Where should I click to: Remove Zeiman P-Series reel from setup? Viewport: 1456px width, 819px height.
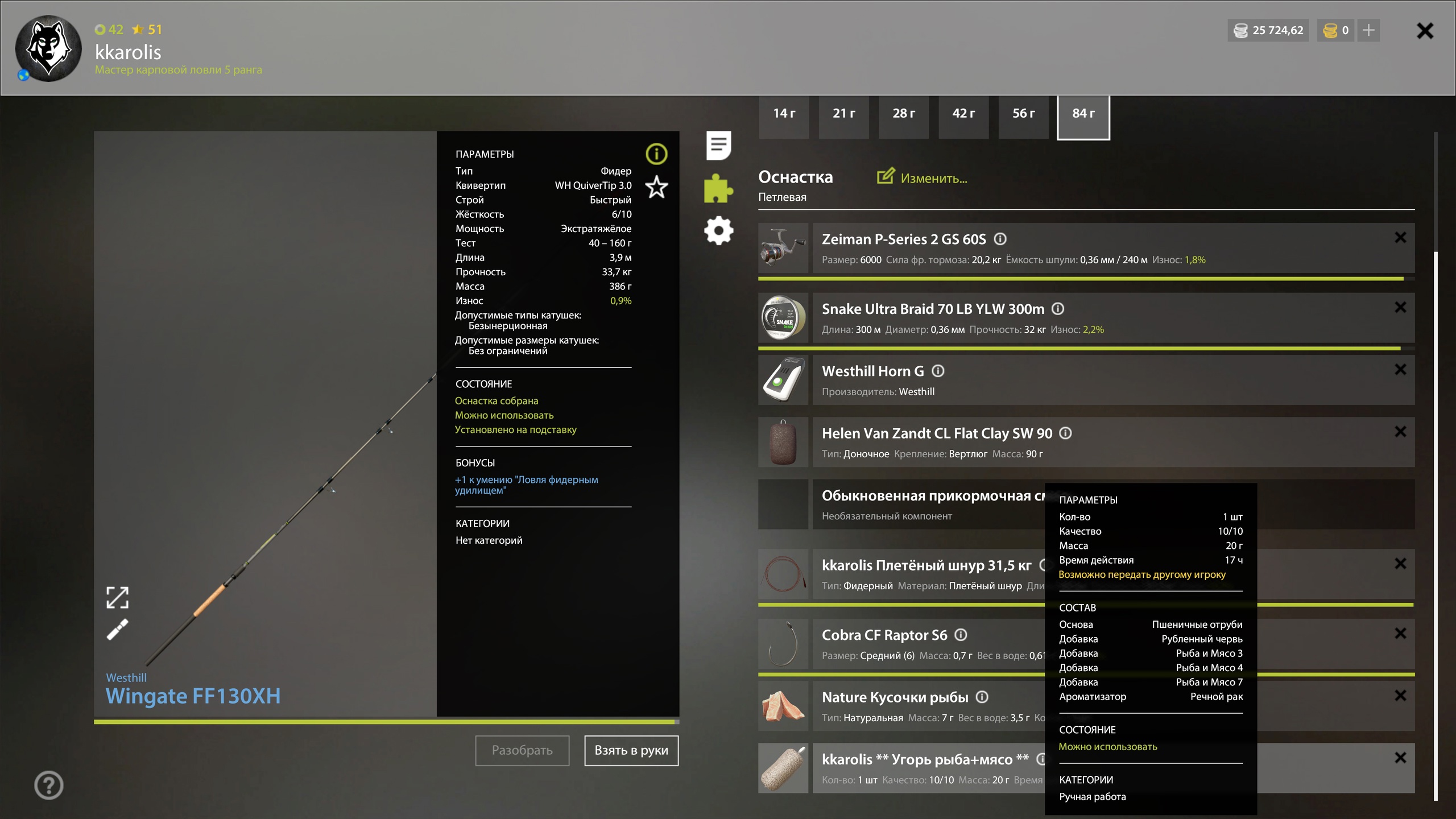[x=1400, y=238]
